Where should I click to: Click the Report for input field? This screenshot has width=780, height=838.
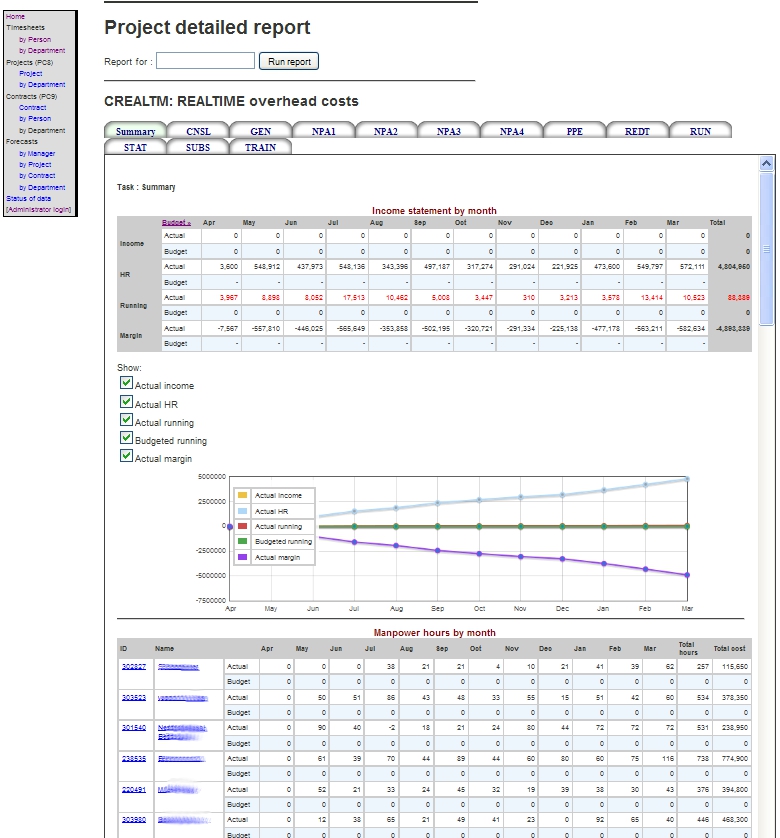pyautogui.click(x=205, y=62)
